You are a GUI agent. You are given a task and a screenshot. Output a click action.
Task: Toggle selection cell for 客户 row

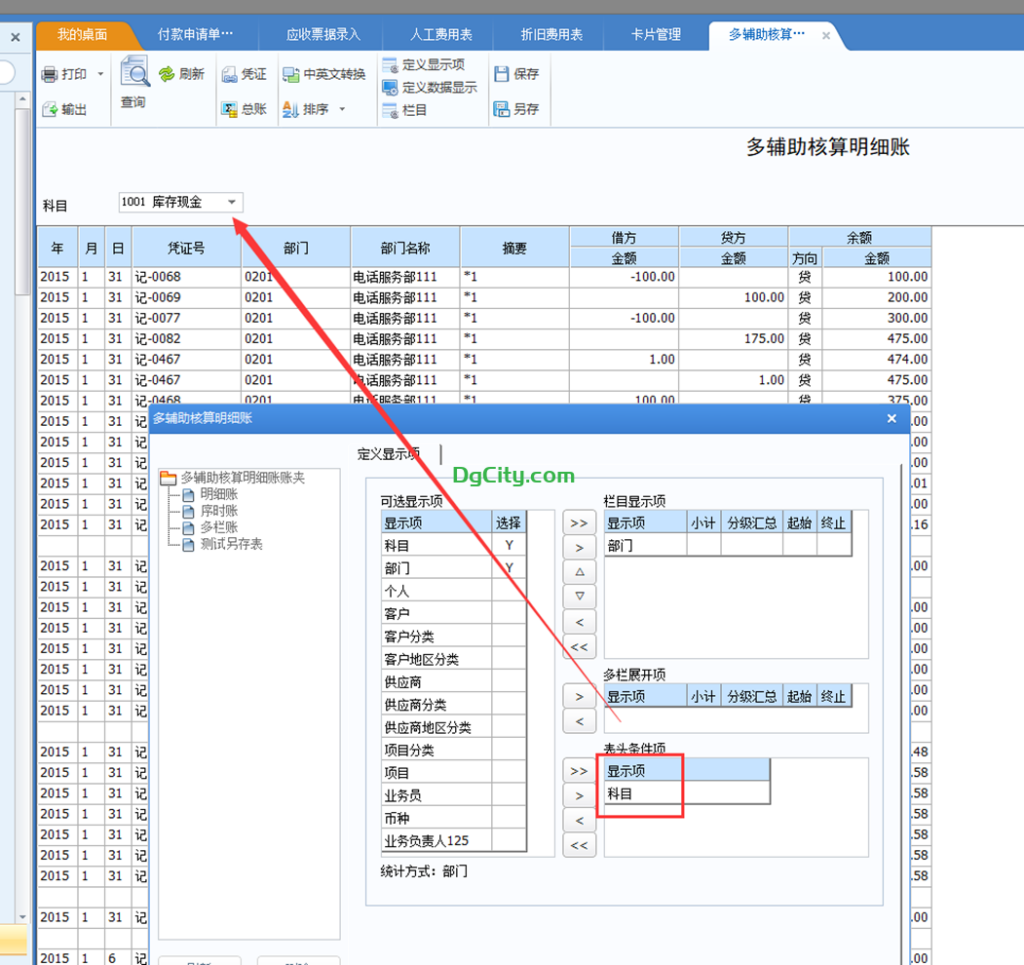tap(508, 614)
